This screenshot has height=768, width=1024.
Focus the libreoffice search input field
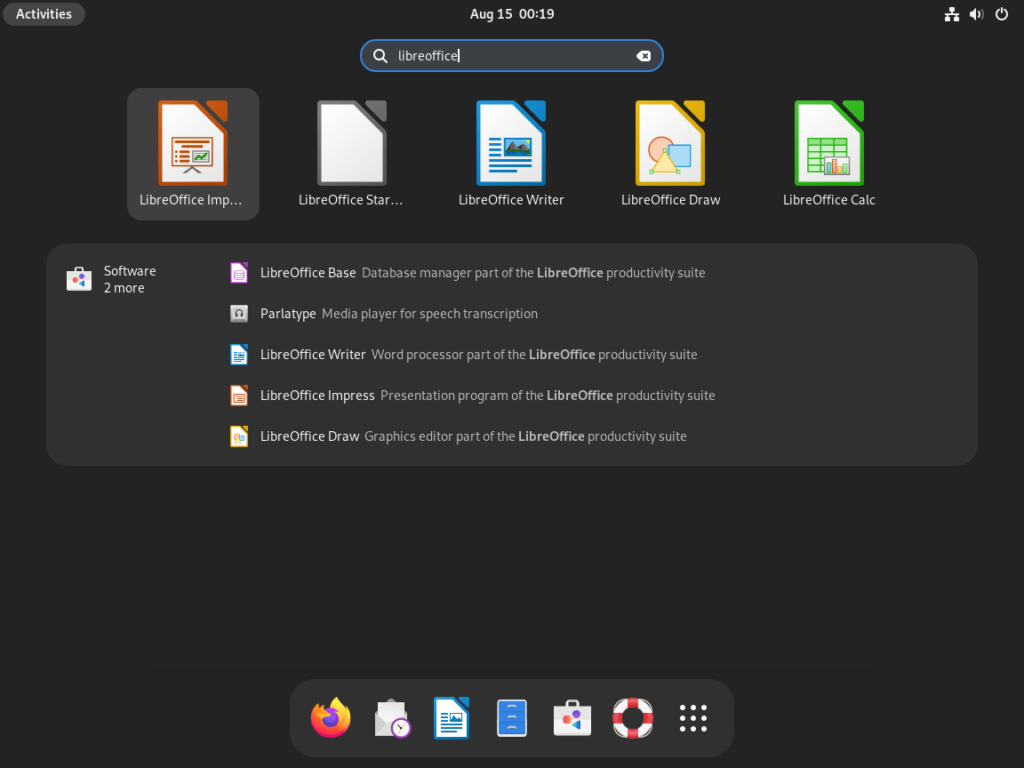[512, 56]
